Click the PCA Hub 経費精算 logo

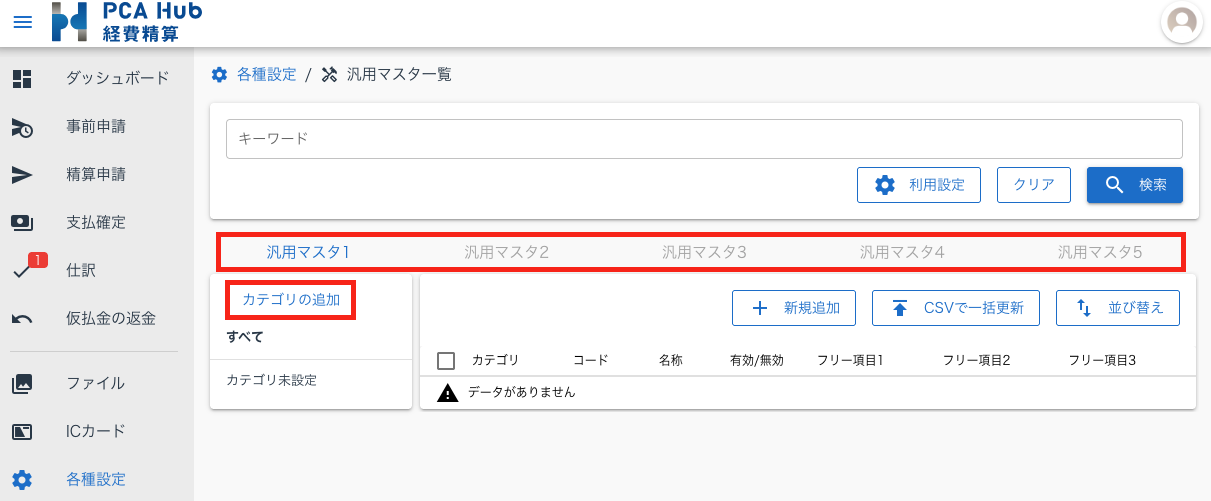pyautogui.click(x=127, y=22)
